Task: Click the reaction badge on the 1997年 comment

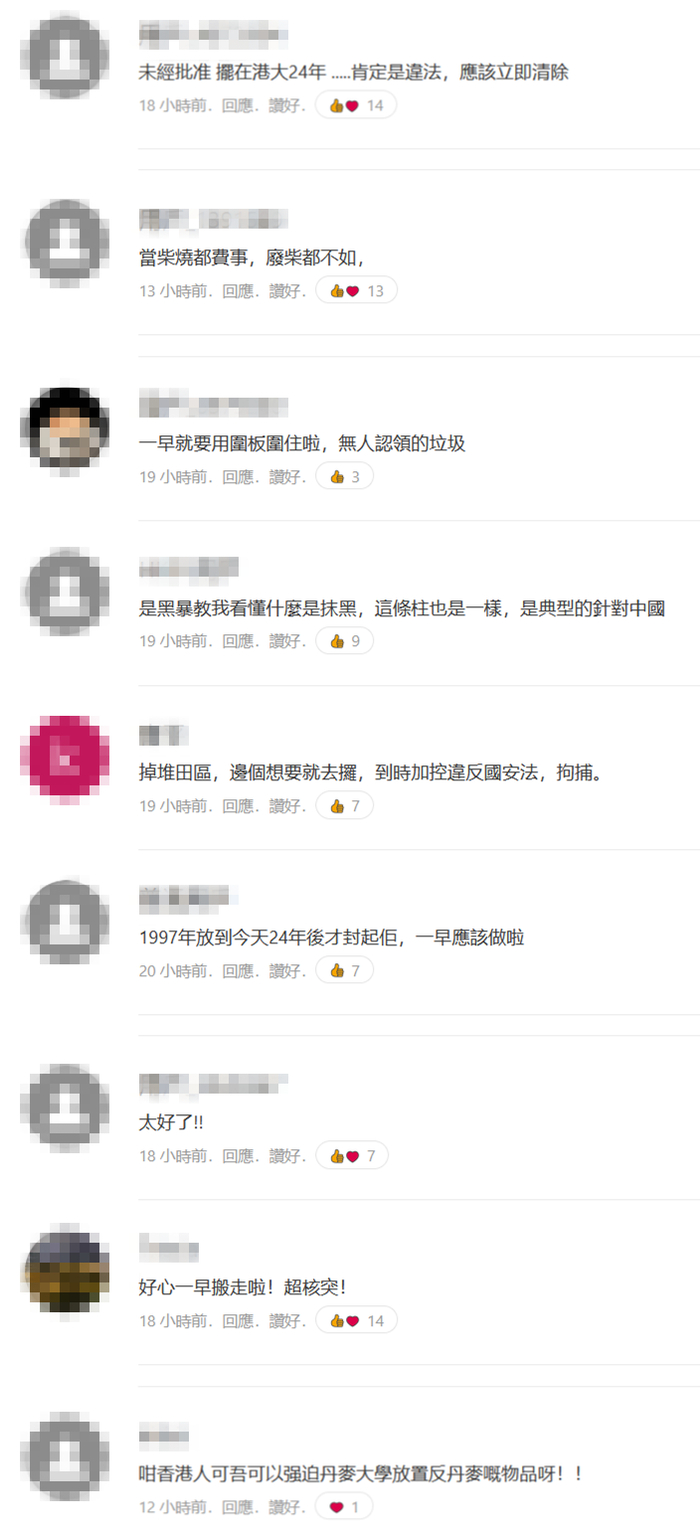Action: click(344, 970)
